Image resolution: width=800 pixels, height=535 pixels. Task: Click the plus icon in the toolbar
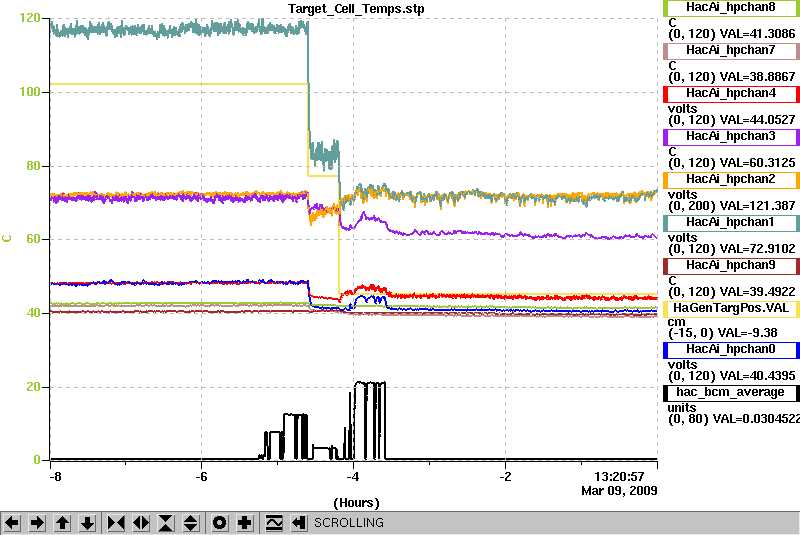coord(245,523)
